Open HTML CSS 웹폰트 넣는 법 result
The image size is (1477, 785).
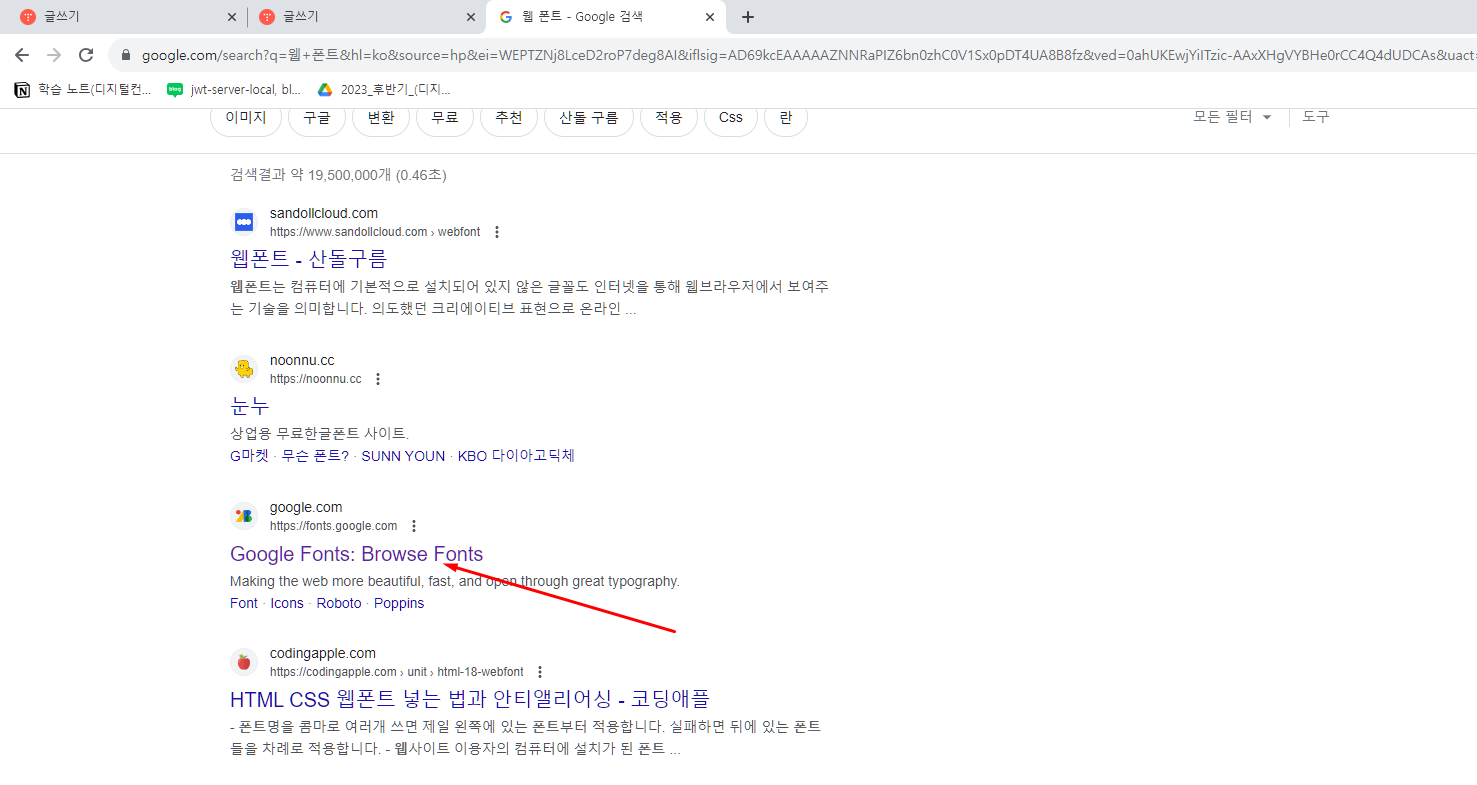[470, 699]
